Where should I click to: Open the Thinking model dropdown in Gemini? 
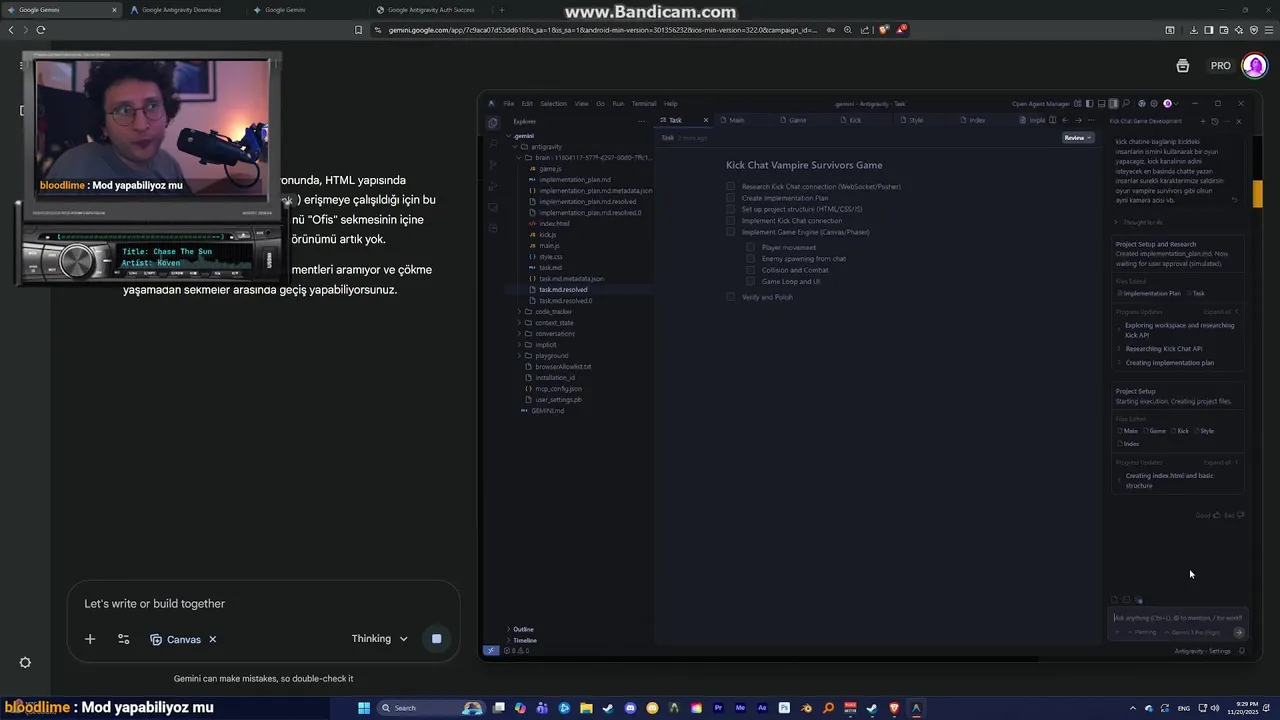[x=380, y=639]
